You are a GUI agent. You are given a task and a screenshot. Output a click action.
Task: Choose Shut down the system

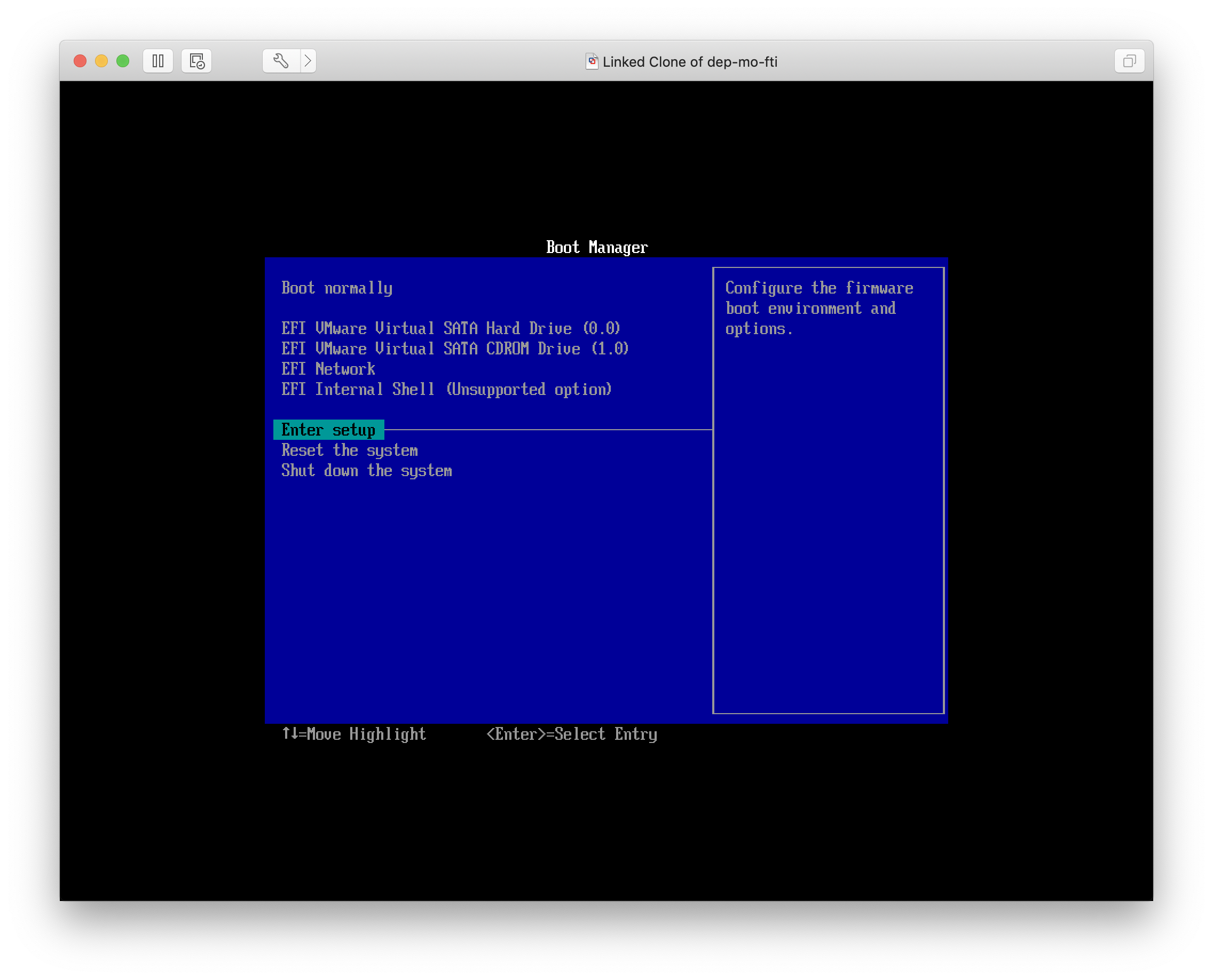click(366, 471)
